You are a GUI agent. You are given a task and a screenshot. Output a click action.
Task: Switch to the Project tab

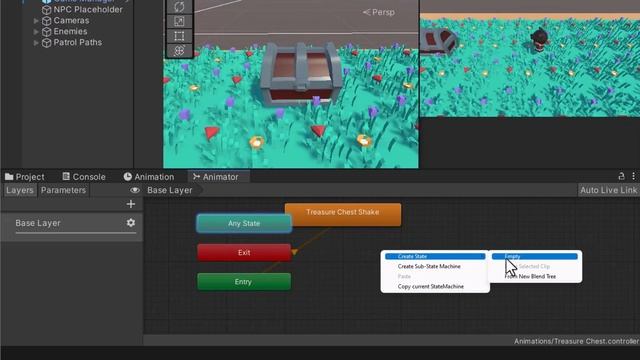(24, 177)
